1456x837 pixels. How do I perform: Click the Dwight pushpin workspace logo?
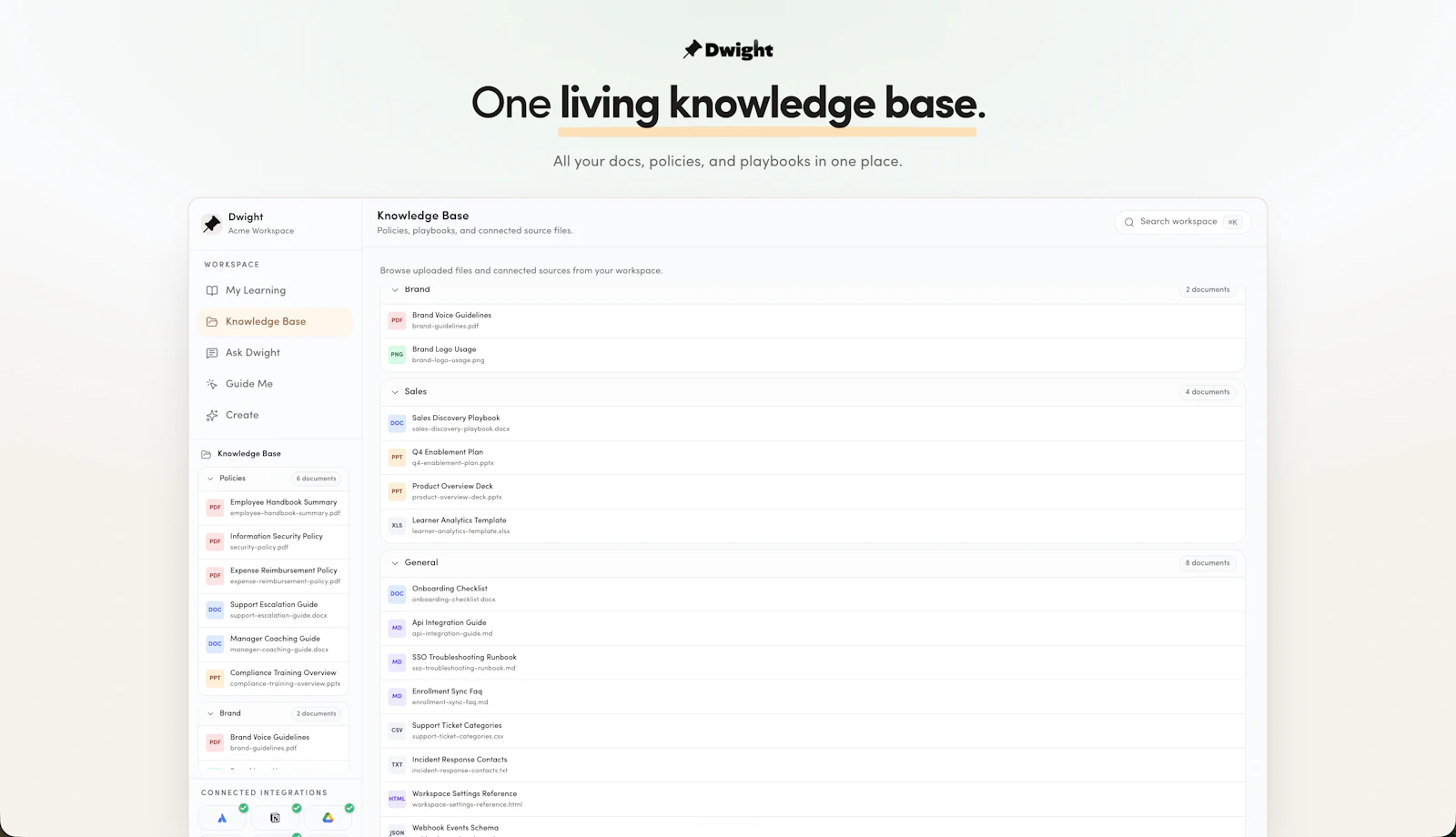tap(212, 223)
